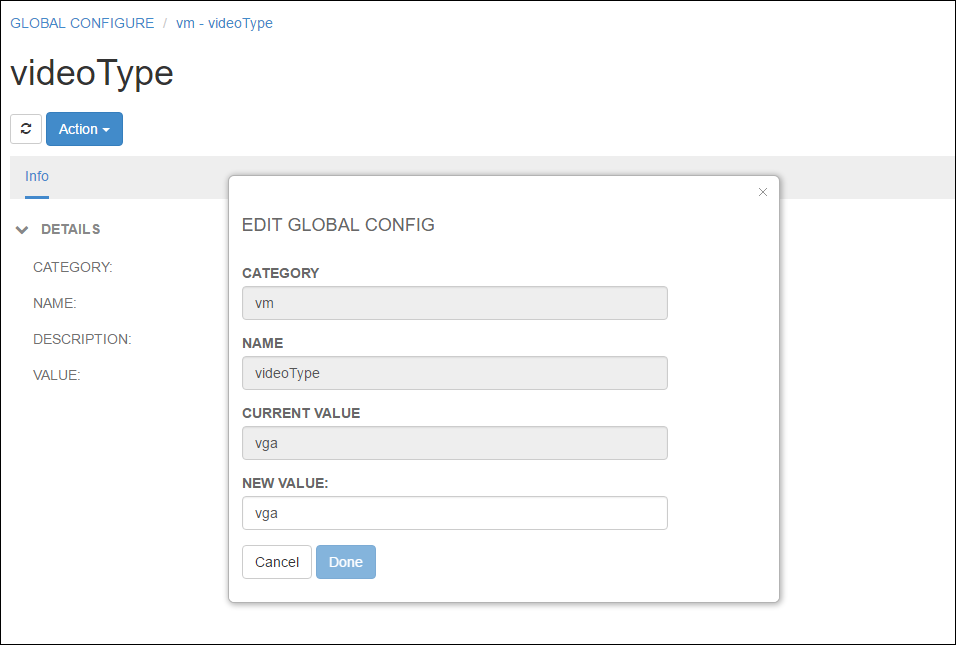Click the Current Value field in dialog
The height and width of the screenshot is (645, 956).
pos(454,443)
